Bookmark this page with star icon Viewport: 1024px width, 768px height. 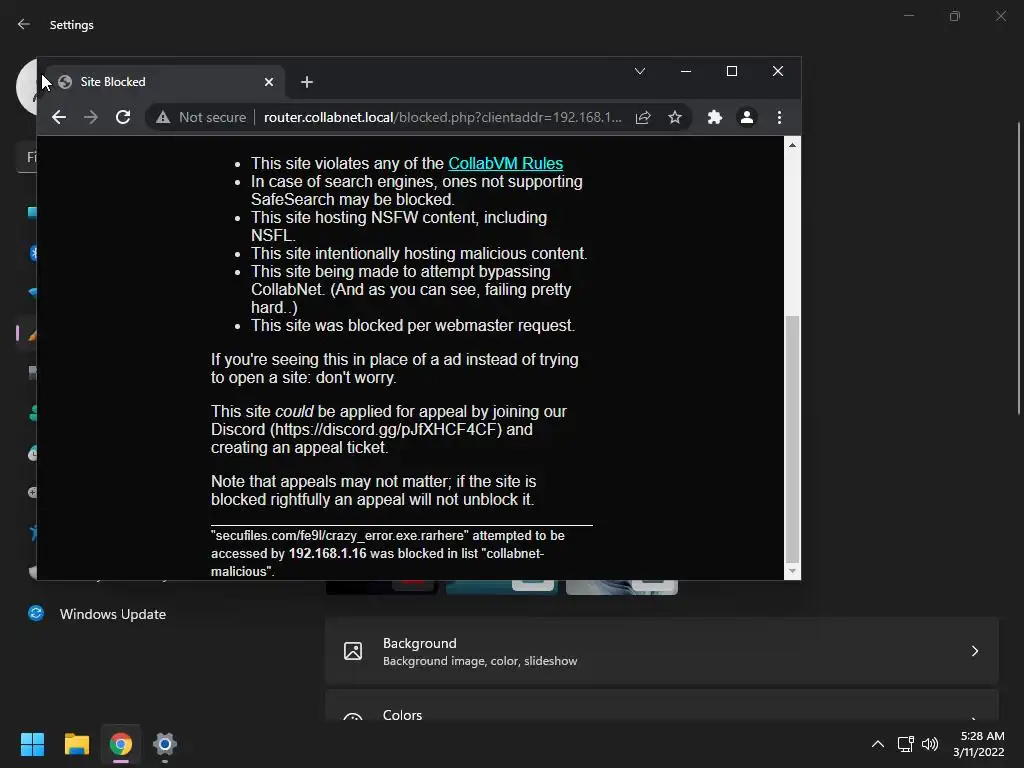point(675,118)
